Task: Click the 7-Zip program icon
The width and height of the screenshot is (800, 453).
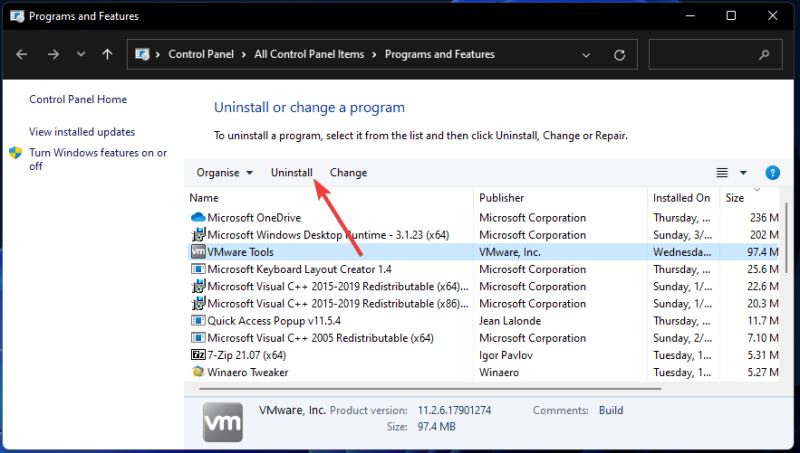Action: 198,355
